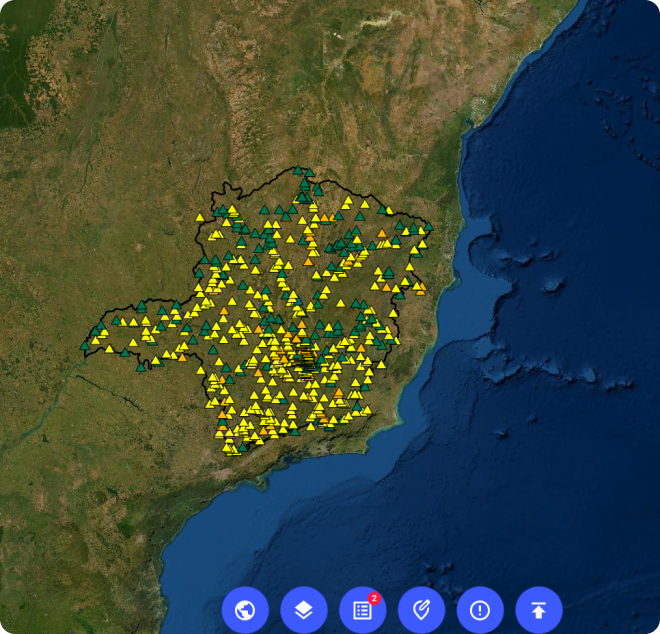The image size is (660, 634).
Task: Click the yellow marker at the northwestern state corner
Action: pyautogui.click(x=200, y=217)
